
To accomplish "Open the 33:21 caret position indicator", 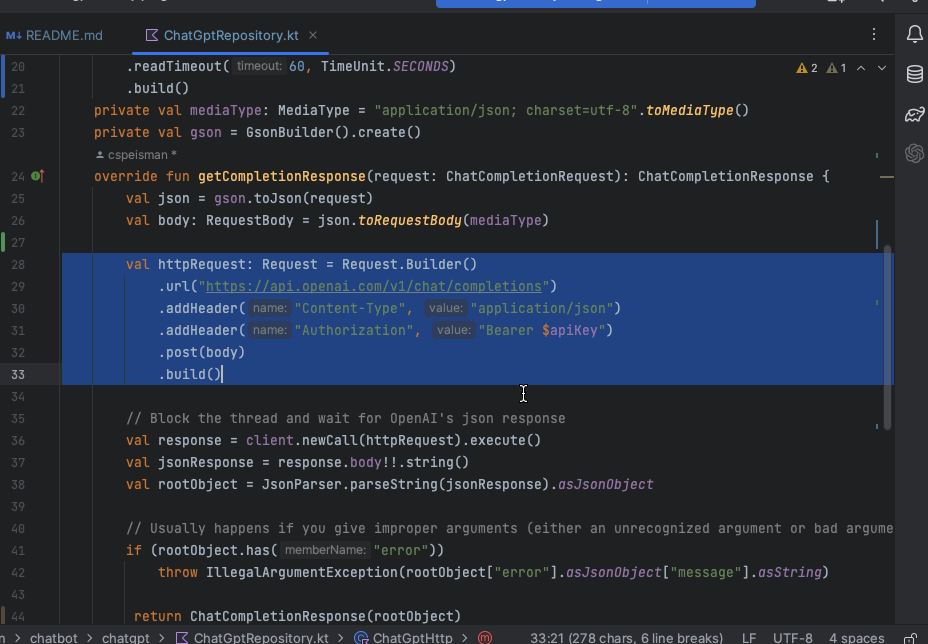I will [x=626, y=637].
